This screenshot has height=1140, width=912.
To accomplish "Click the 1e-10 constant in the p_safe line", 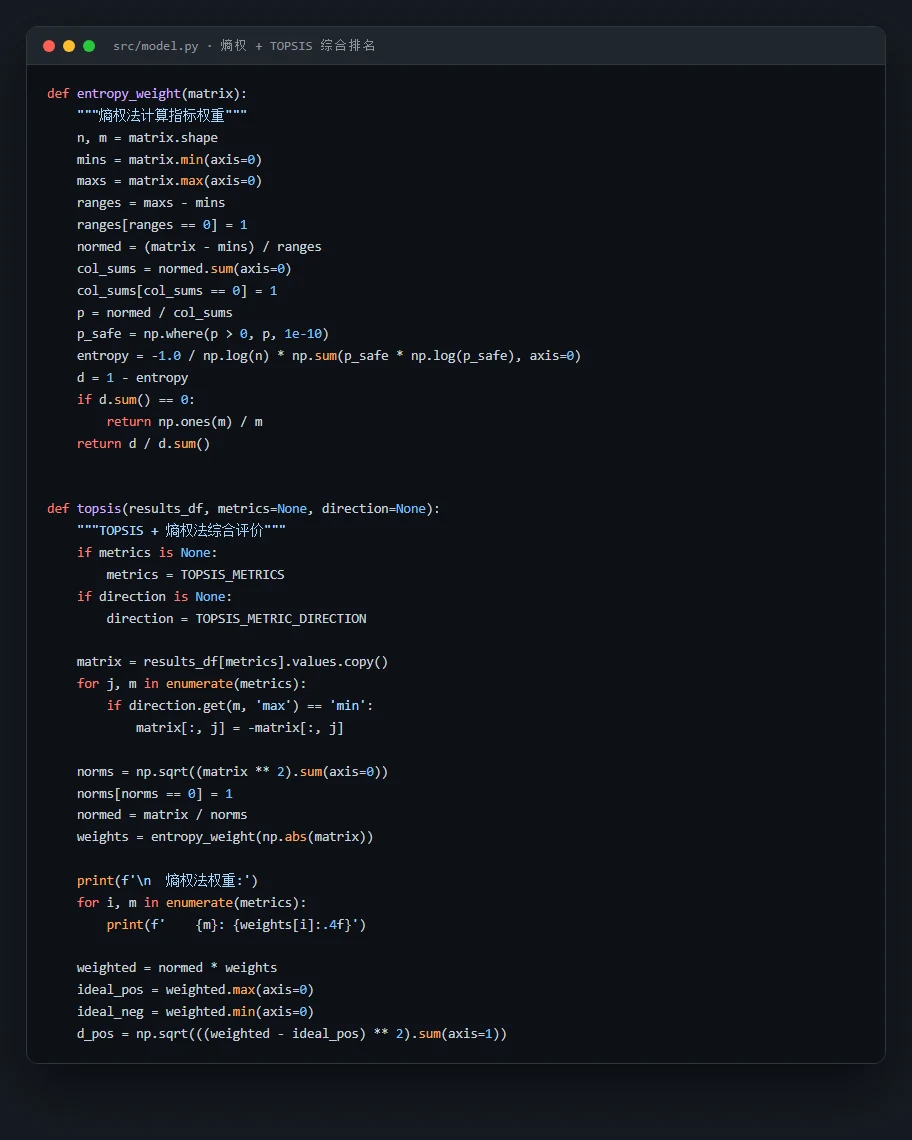I will click(303, 334).
